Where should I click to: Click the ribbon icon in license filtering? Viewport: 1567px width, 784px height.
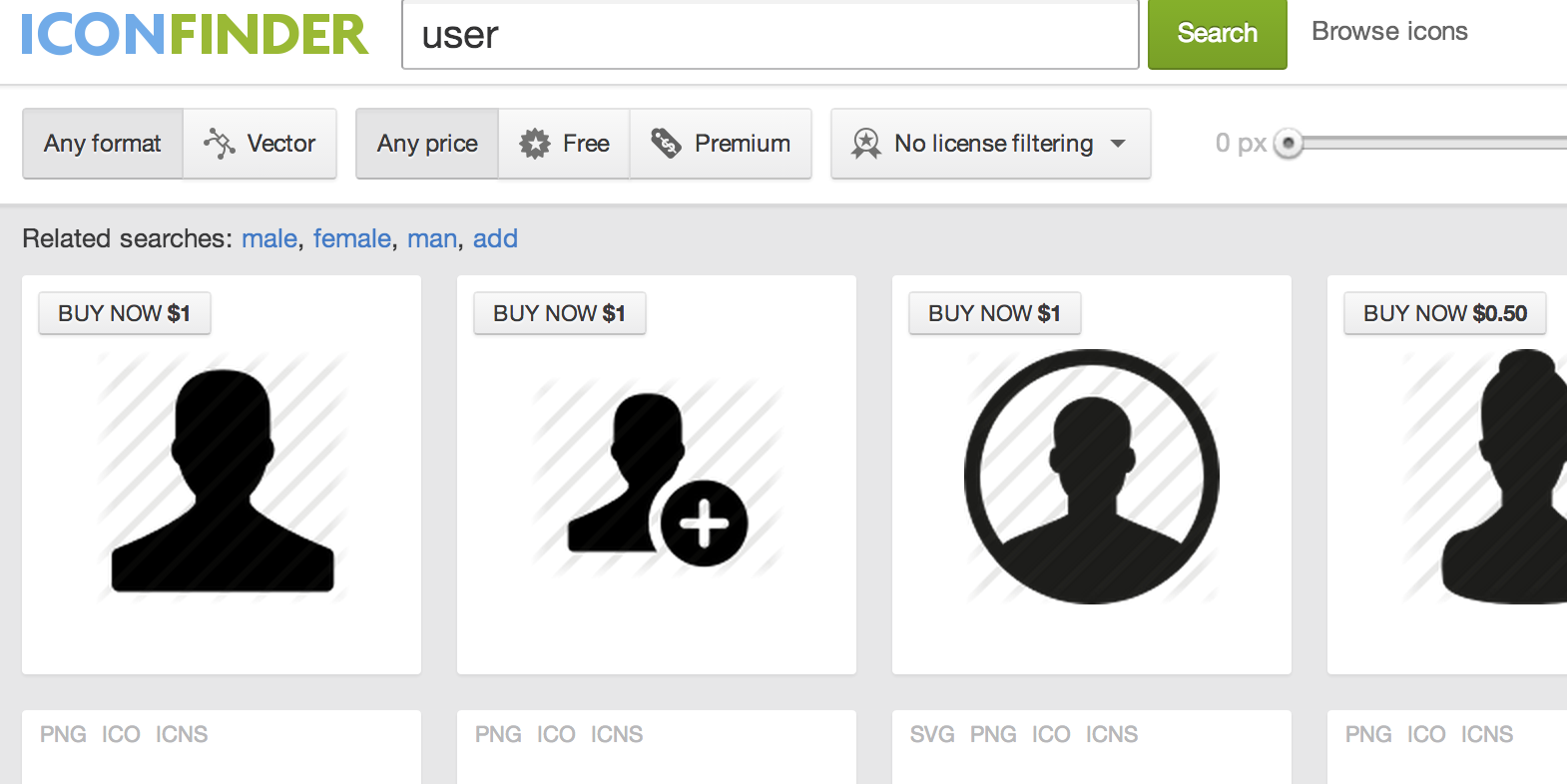click(x=866, y=143)
